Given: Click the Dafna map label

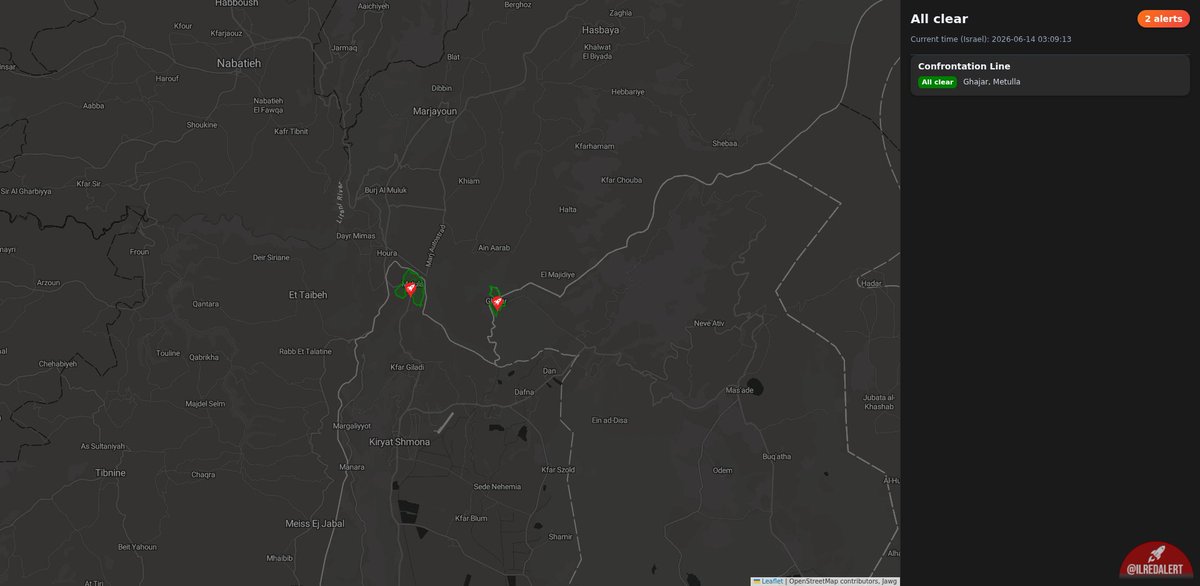Looking at the screenshot, I should pos(524,392).
